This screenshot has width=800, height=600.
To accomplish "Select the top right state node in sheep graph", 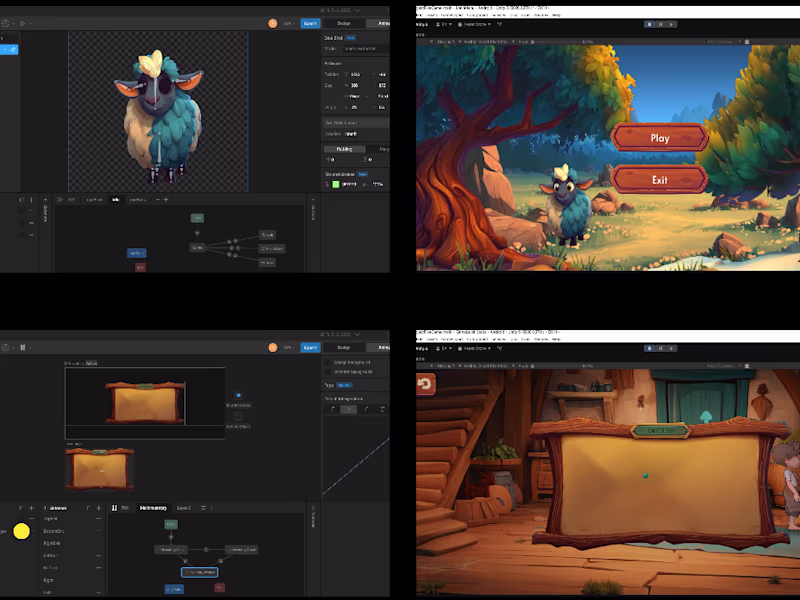I will [267, 235].
